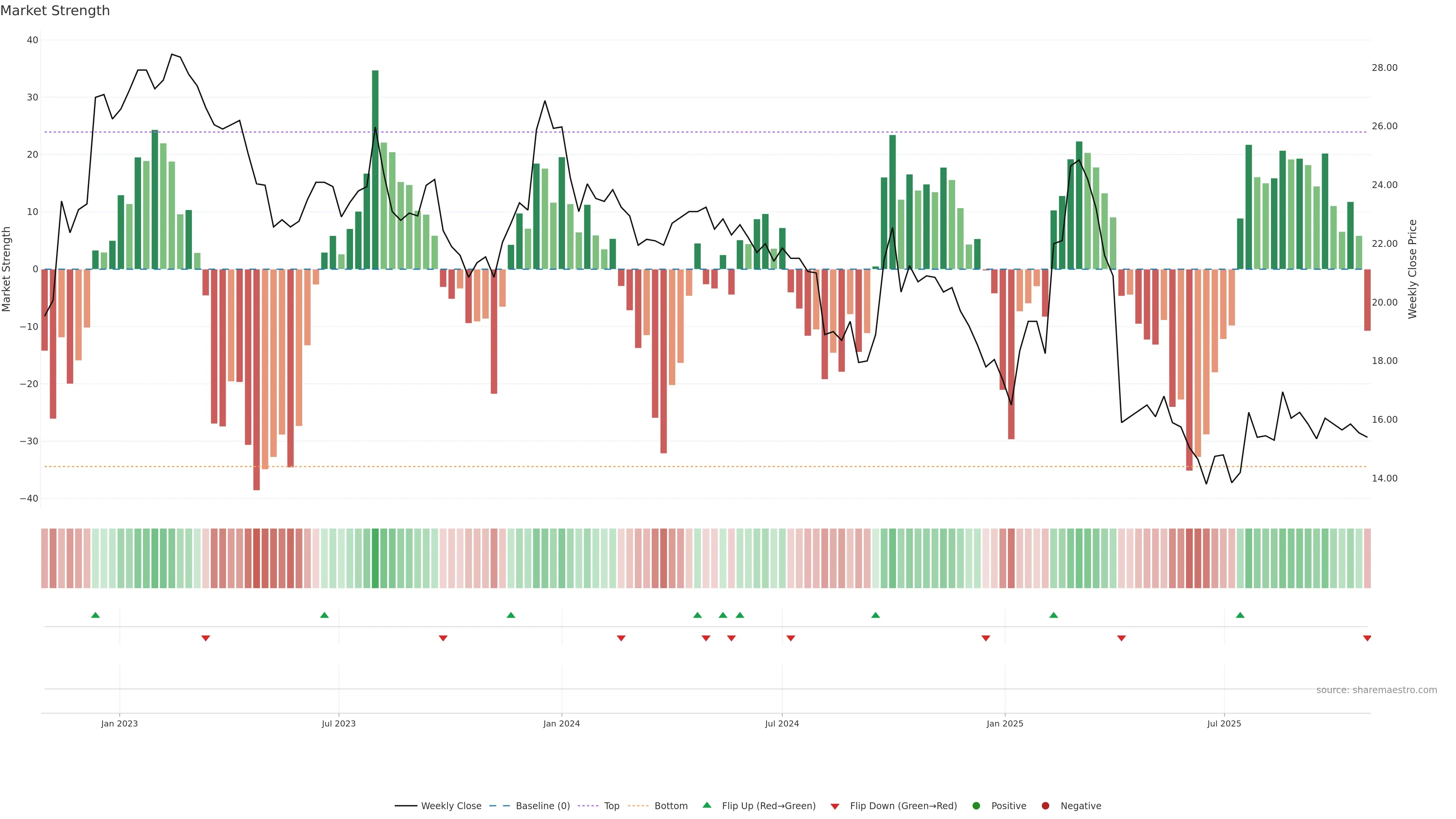This screenshot has width=1456, height=819.
Task: Click the source: sharemaestro.com text
Action: coord(1376,690)
